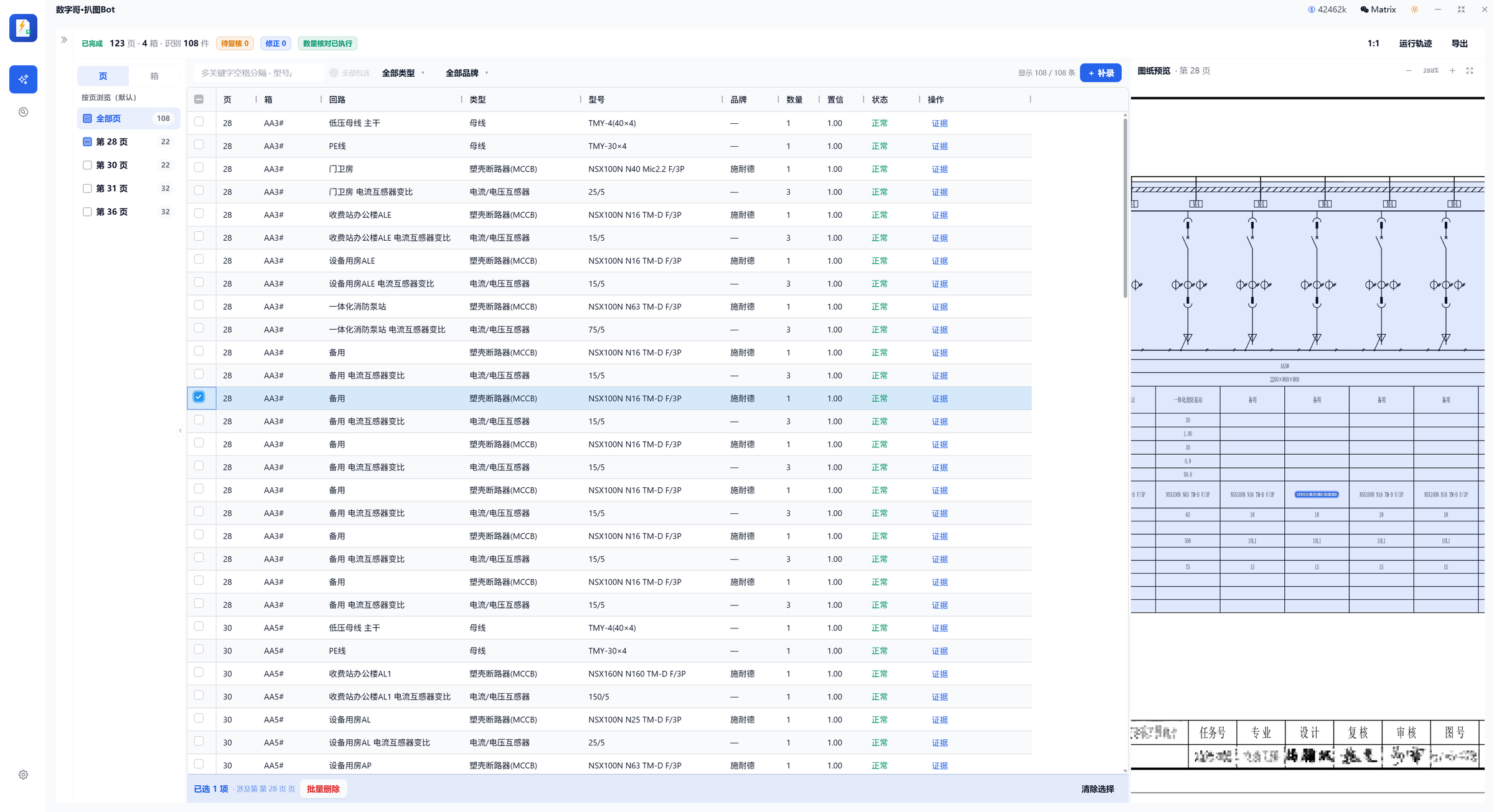This screenshot has height=812, width=1494.
Task: Uncheck the selected 备用 row checkbox
Action: [199, 397]
